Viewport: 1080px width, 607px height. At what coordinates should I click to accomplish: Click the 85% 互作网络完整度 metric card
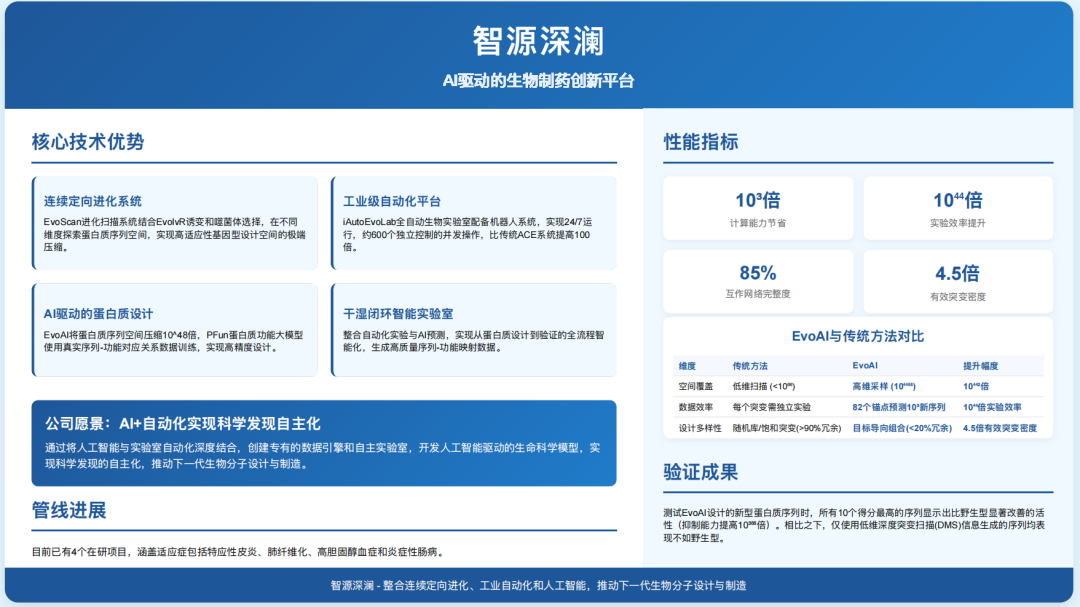coord(758,281)
